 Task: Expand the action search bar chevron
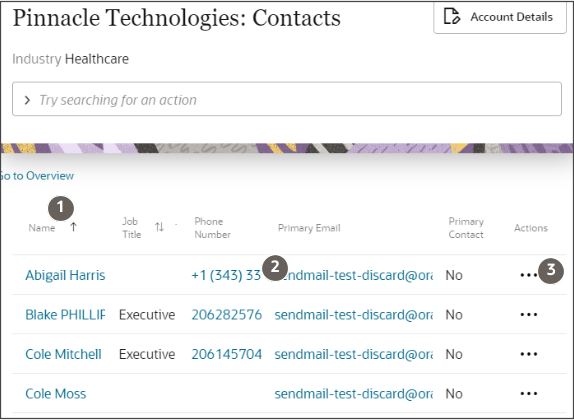click(27, 100)
